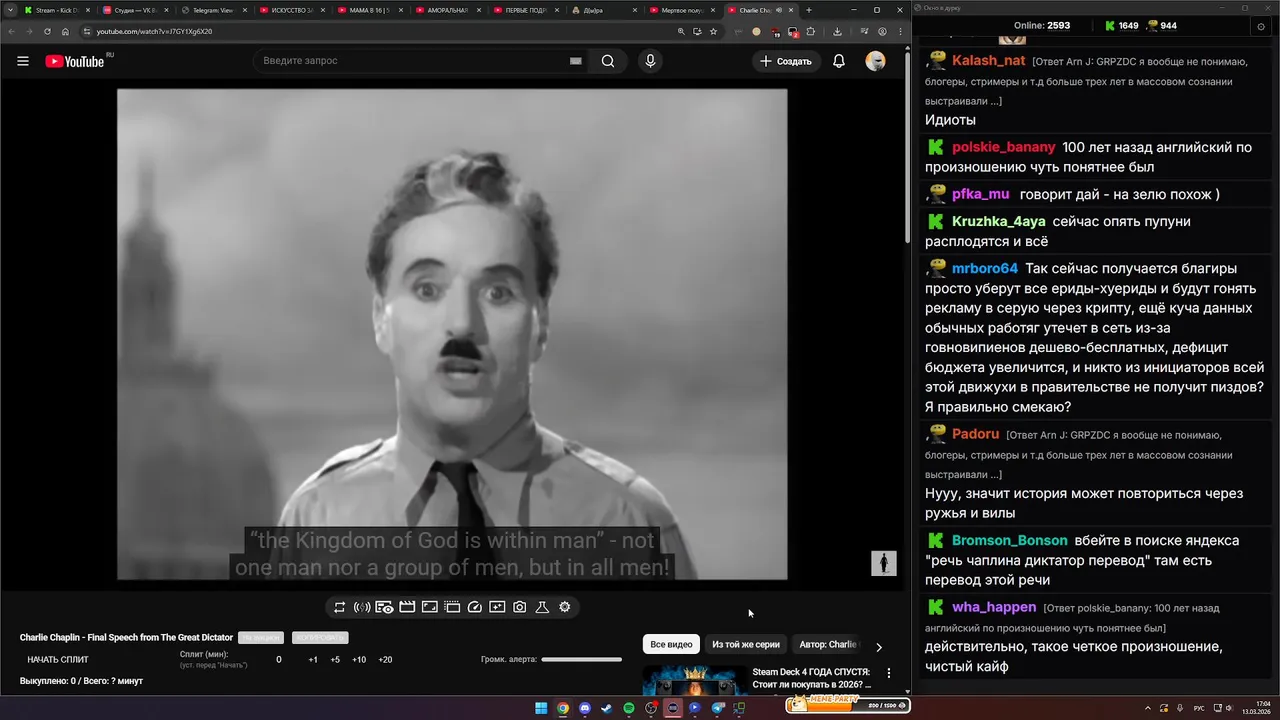This screenshot has height=720, width=1280.
Task: Click the dashed pop-up player icon
Action: [452, 607]
